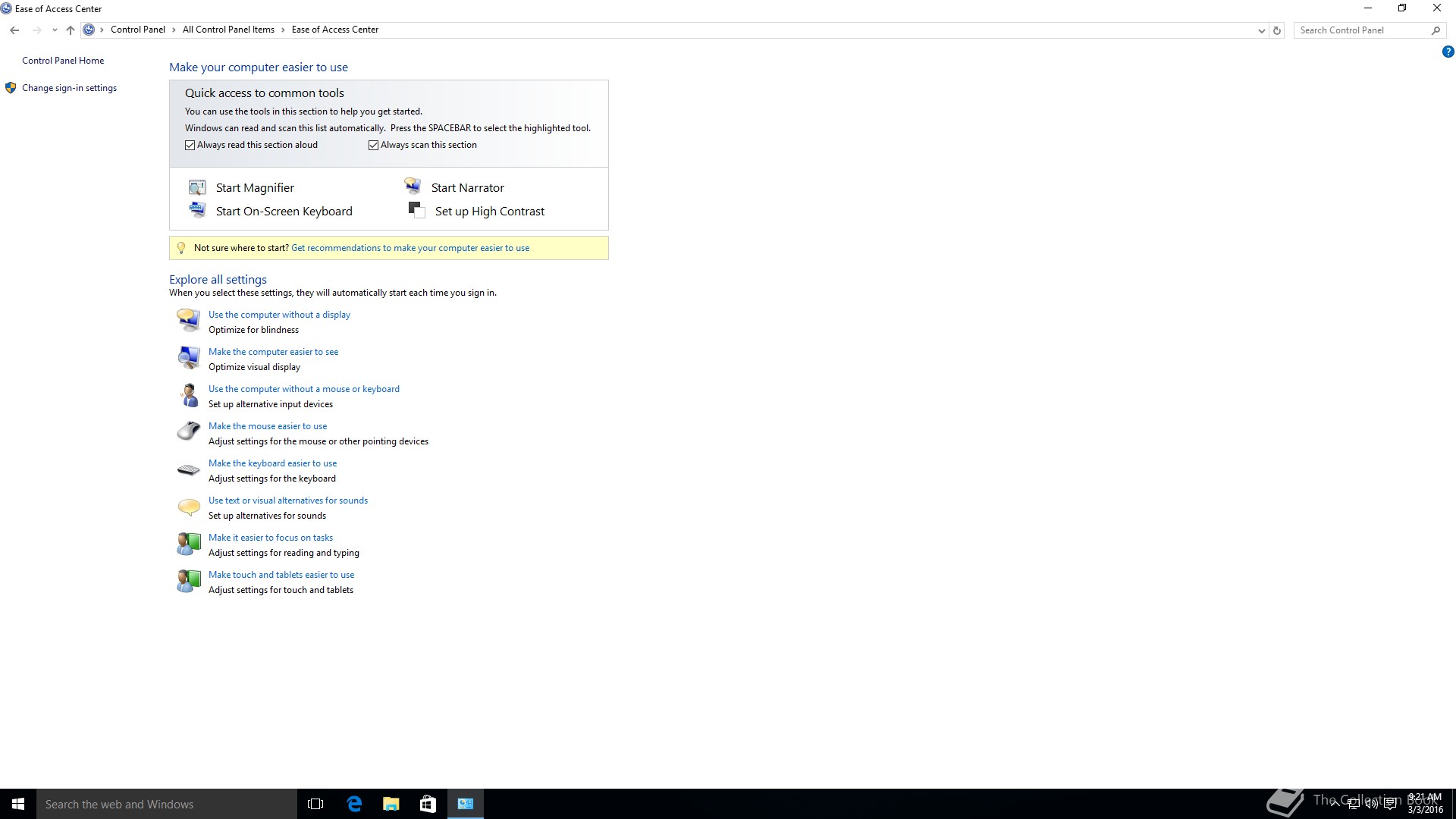Viewport: 1456px width, 819px height.
Task: Expand the address bar history dropdown
Action: coord(1261,30)
